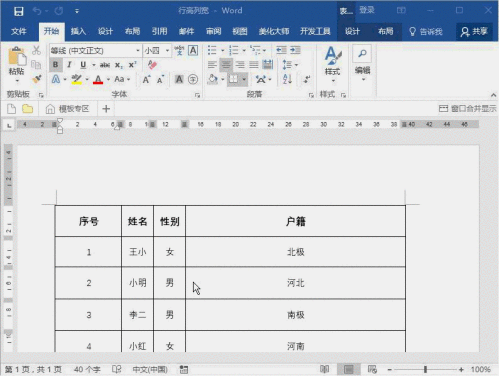
Task: Open the File tab
Action: point(19,31)
